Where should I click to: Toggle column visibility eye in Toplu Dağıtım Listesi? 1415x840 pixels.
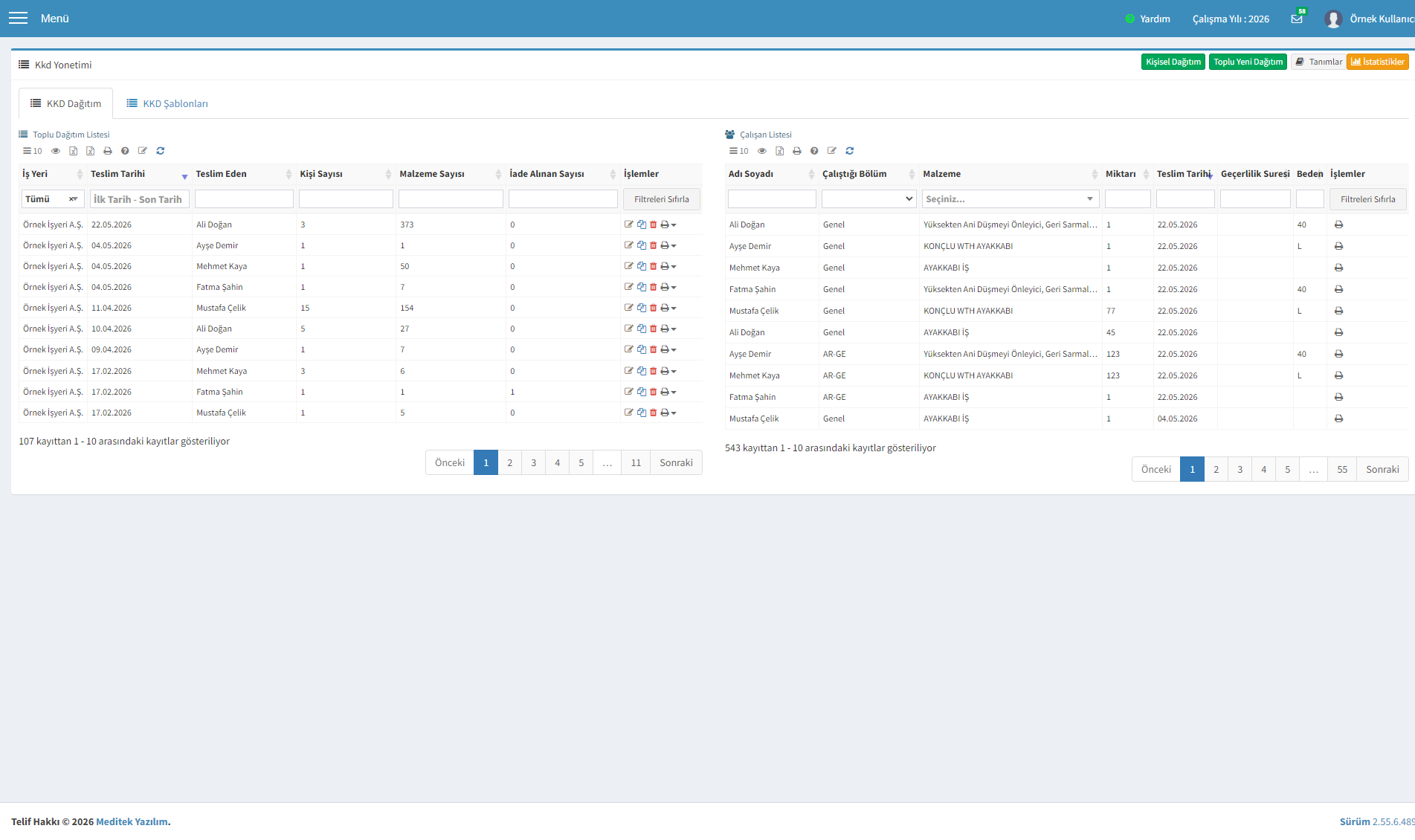[x=56, y=151]
